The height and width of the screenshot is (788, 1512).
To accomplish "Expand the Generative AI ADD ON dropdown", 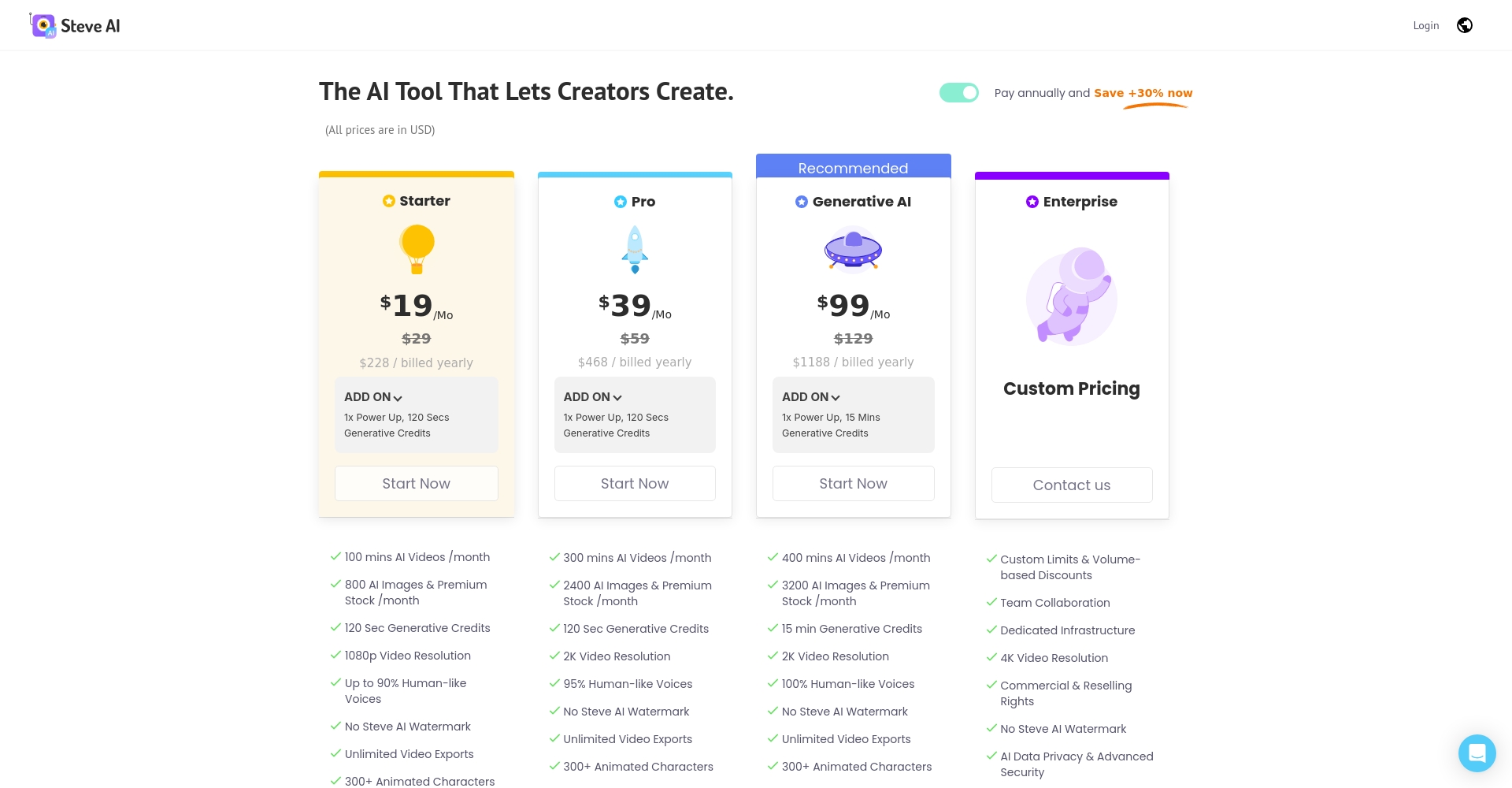I will [811, 397].
